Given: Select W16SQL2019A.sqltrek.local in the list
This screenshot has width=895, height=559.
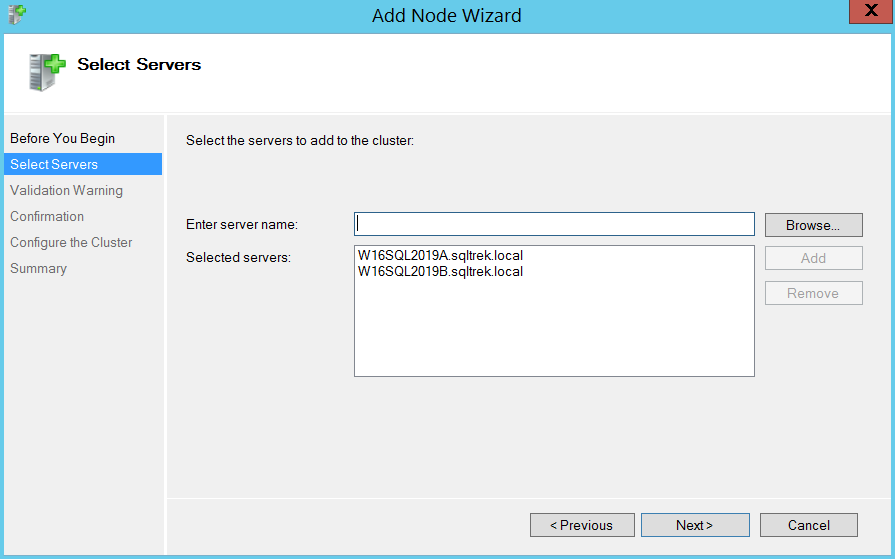Looking at the screenshot, I should tap(440, 256).
